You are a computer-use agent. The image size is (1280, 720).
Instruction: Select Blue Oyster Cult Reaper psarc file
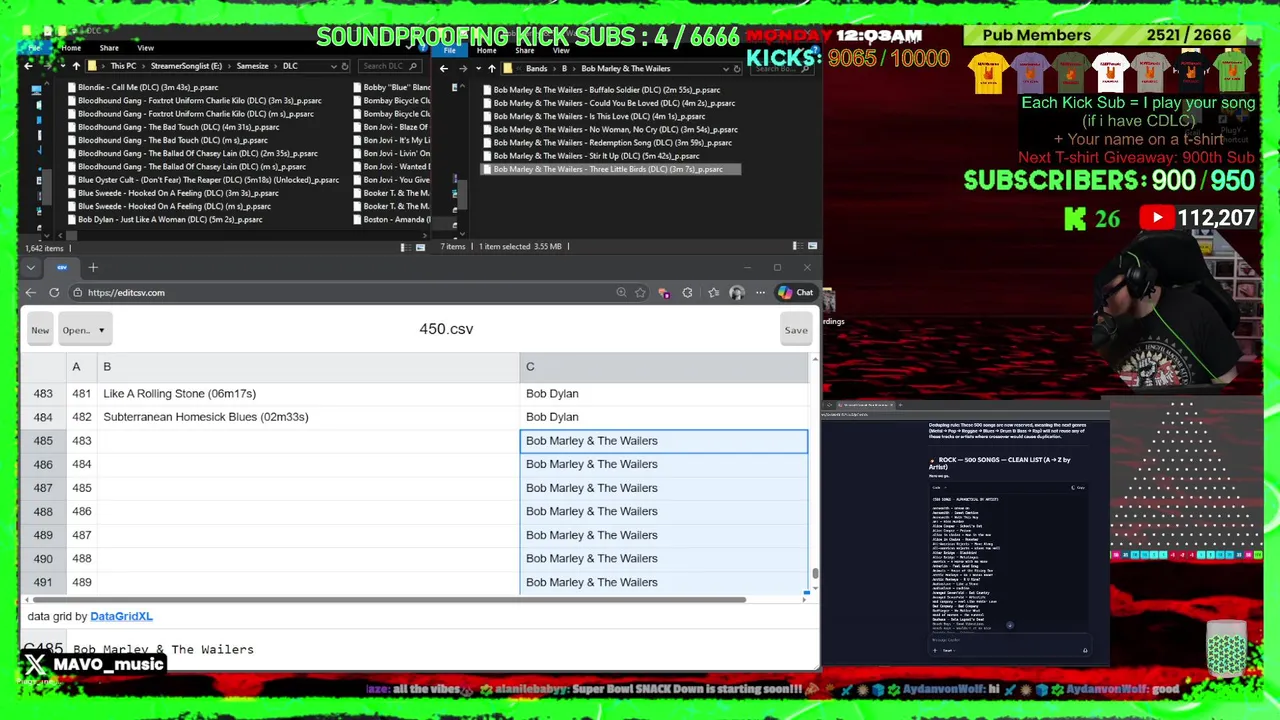point(201,180)
